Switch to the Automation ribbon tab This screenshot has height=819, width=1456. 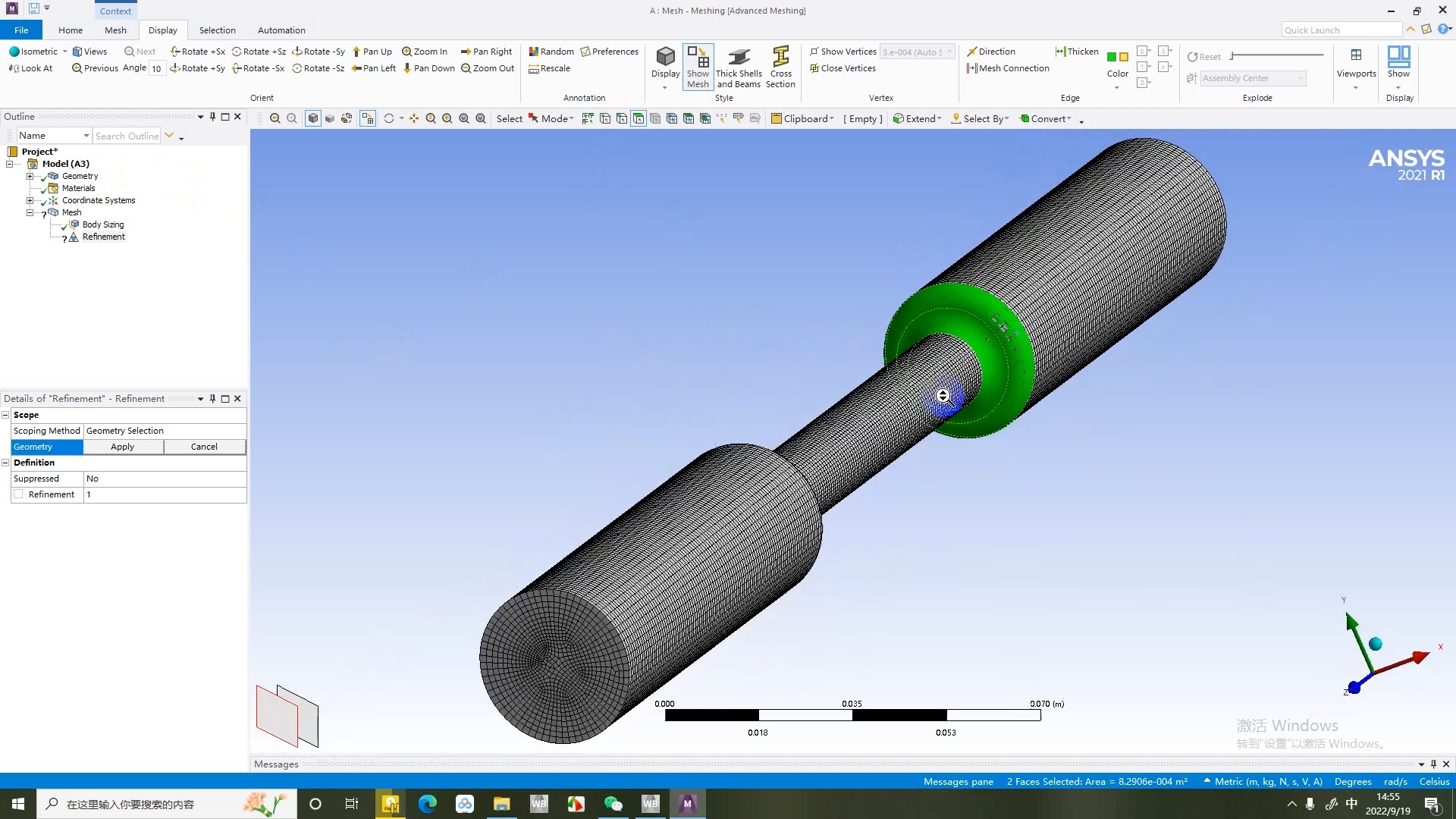coord(281,30)
